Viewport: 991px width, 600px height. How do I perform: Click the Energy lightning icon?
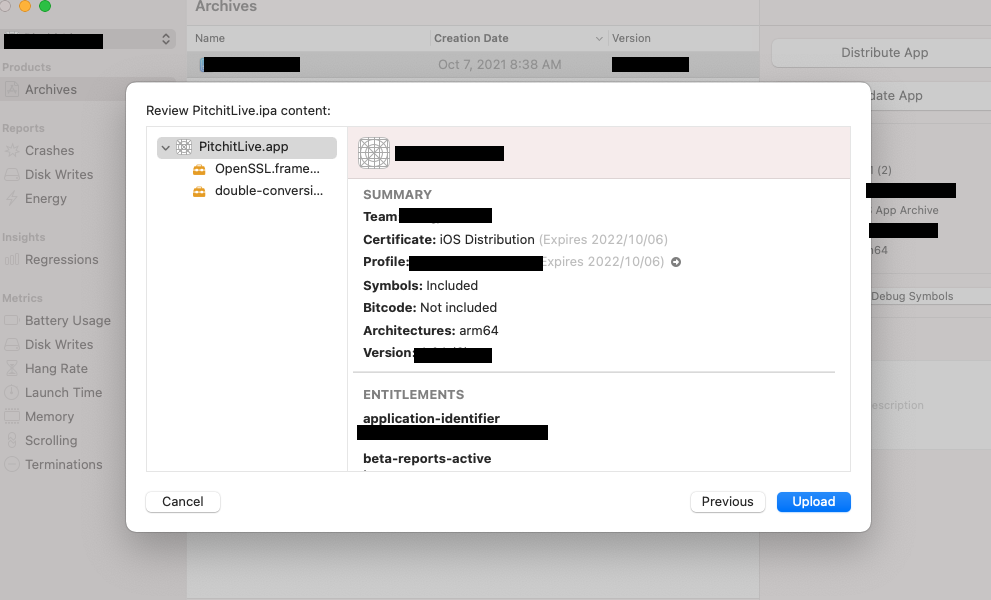pos(12,199)
